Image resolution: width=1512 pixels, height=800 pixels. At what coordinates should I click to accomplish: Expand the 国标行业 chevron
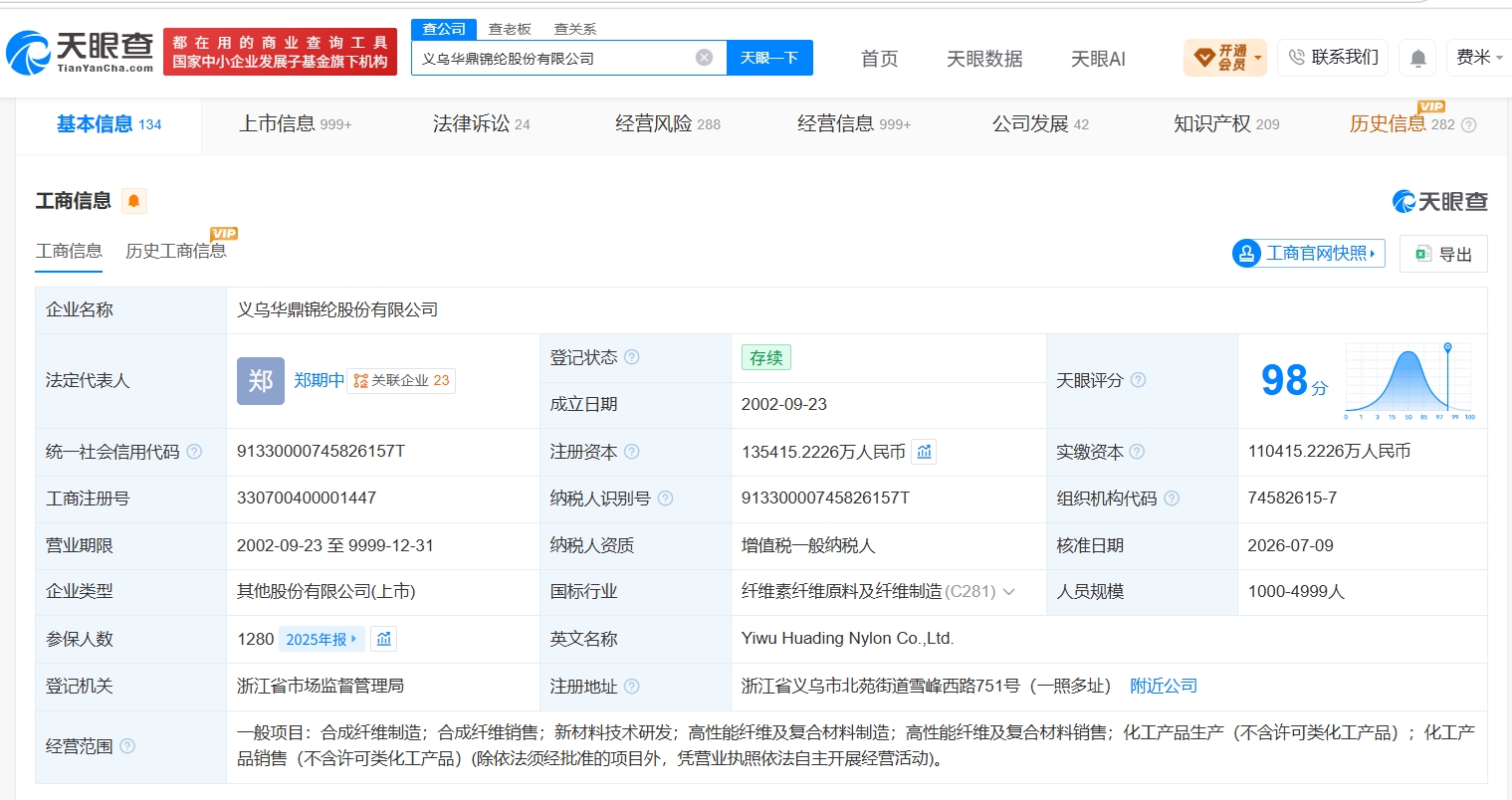(x=1008, y=592)
